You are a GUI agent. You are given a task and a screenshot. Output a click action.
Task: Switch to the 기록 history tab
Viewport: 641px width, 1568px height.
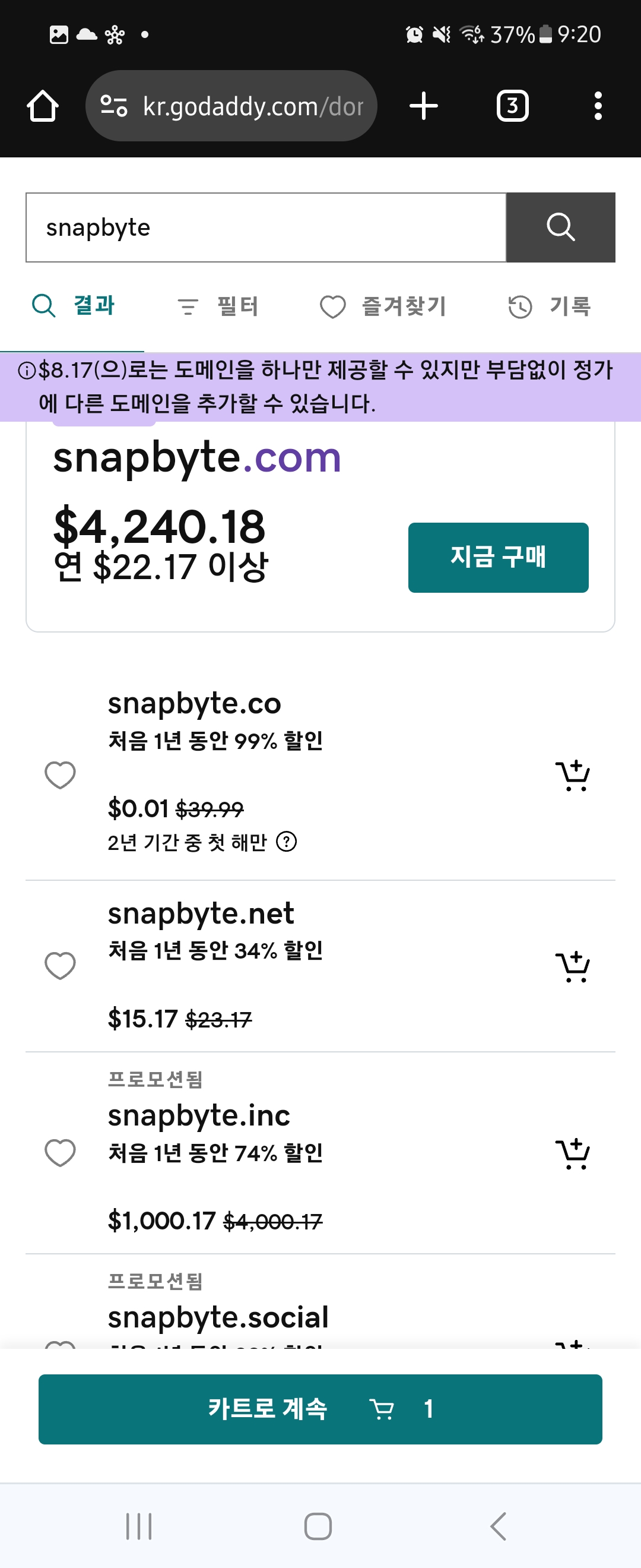click(550, 306)
